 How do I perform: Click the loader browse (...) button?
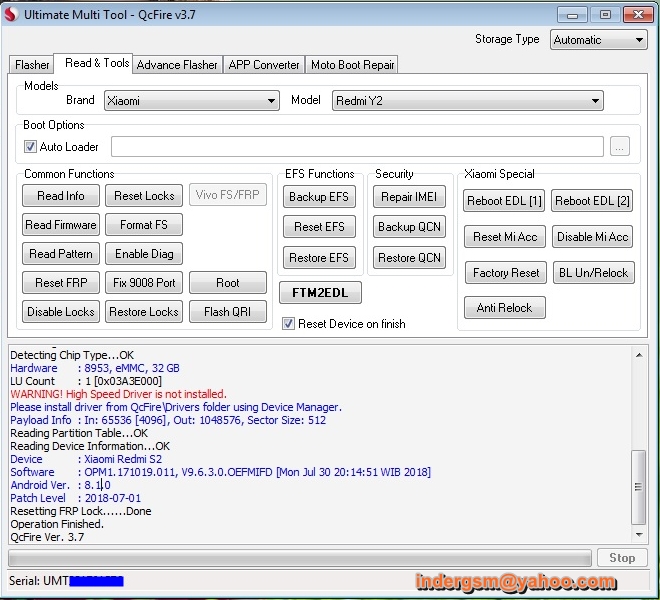(620, 146)
